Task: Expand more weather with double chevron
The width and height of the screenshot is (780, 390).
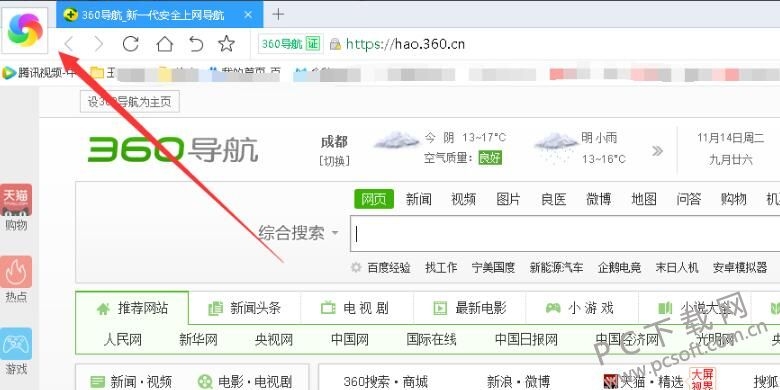Action: 658,151
